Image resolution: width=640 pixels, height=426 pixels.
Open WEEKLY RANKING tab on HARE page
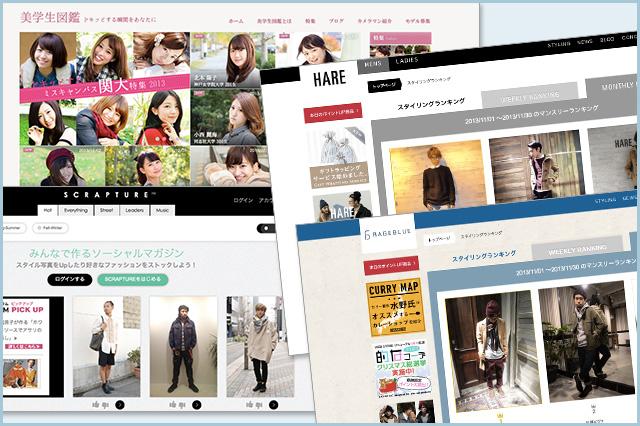click(530, 96)
